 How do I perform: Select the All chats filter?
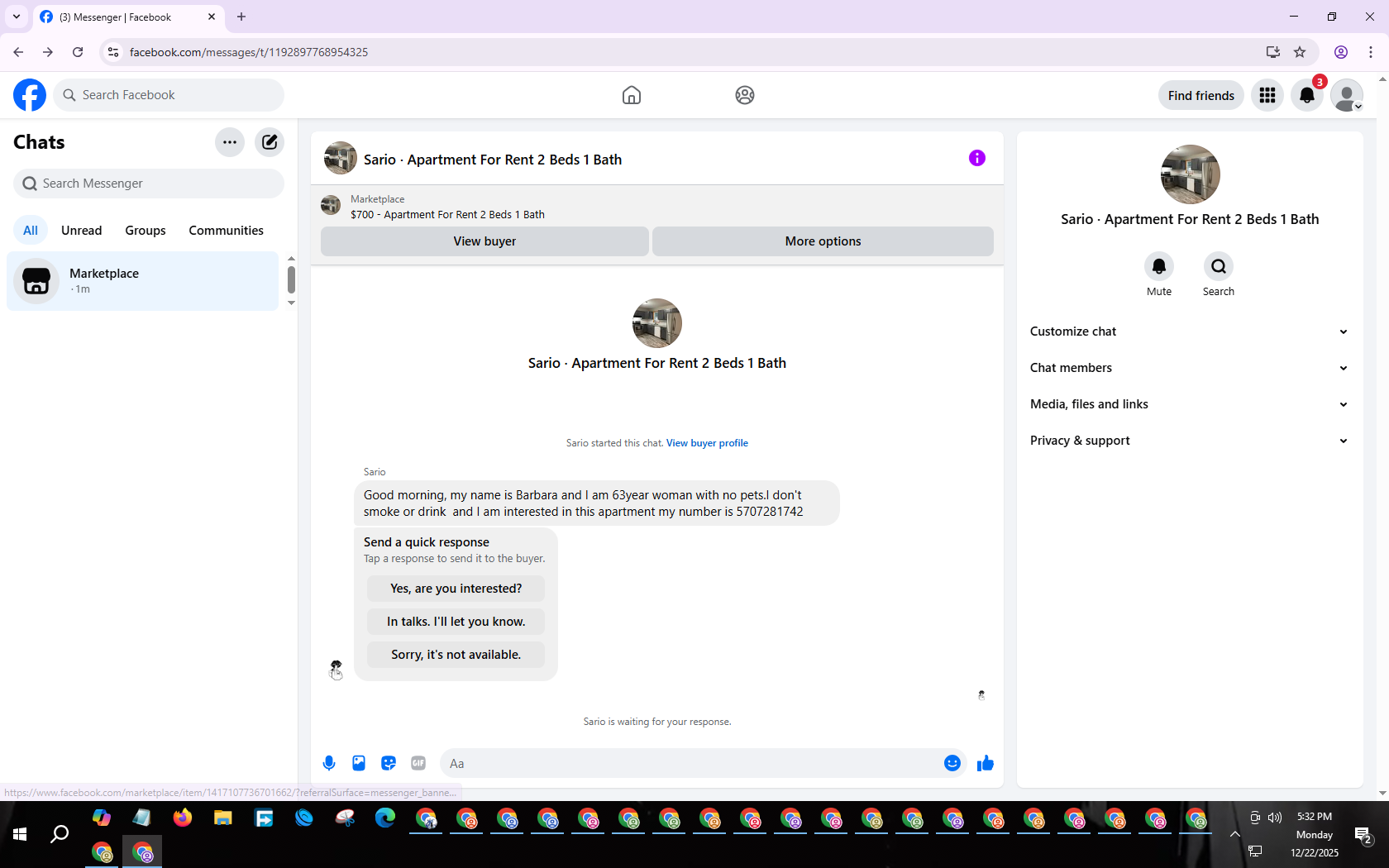coord(31,231)
